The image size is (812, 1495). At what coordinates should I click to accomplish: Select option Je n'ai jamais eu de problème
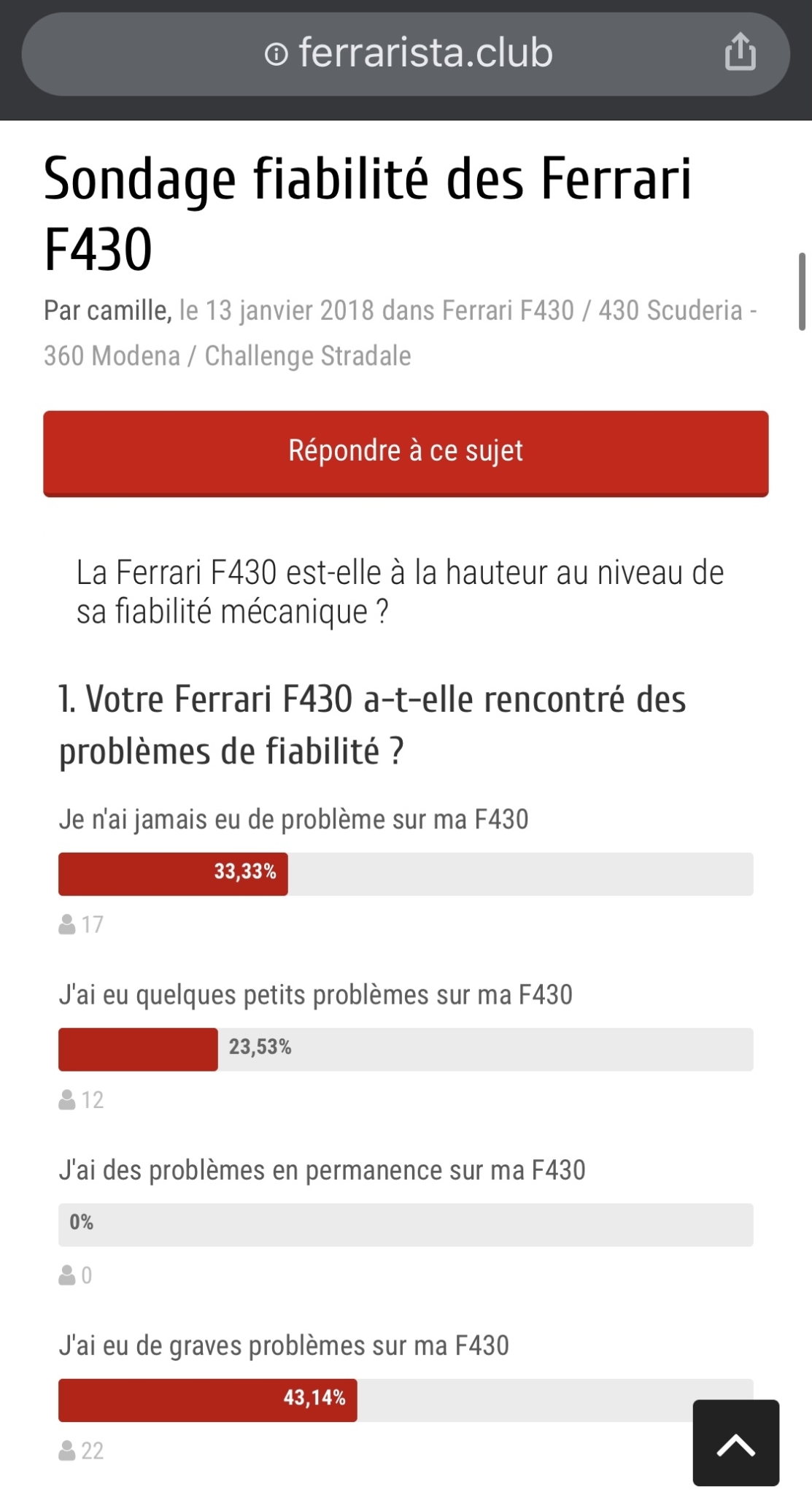pos(293,819)
